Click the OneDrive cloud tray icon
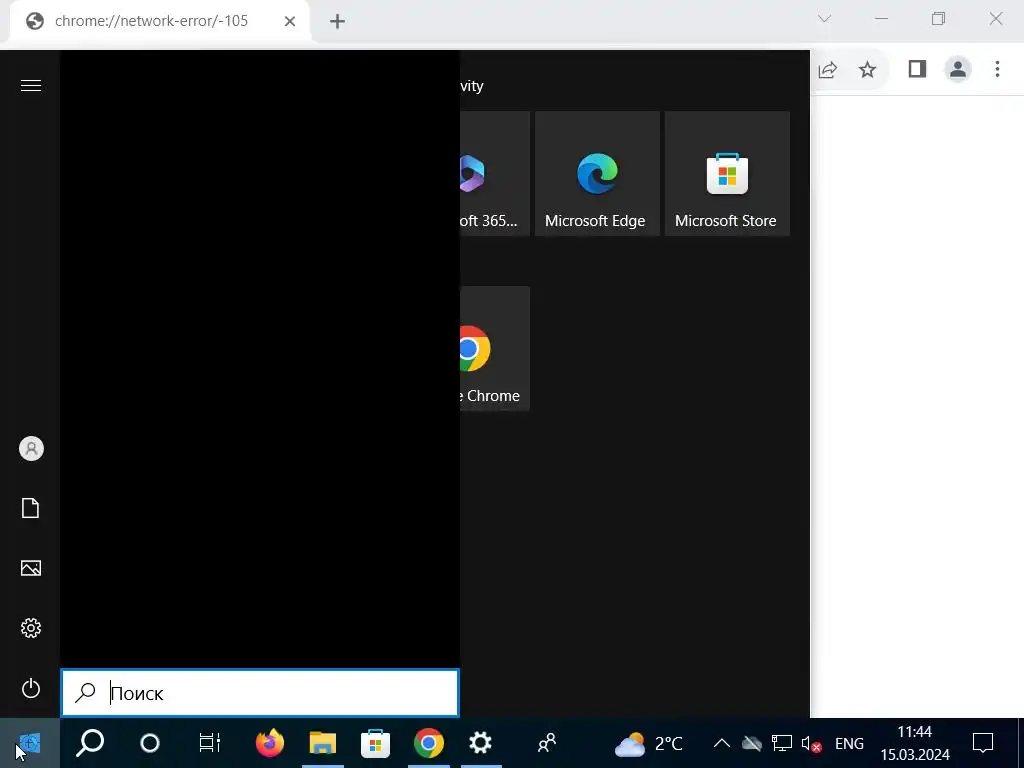This screenshot has width=1024, height=768. point(752,743)
